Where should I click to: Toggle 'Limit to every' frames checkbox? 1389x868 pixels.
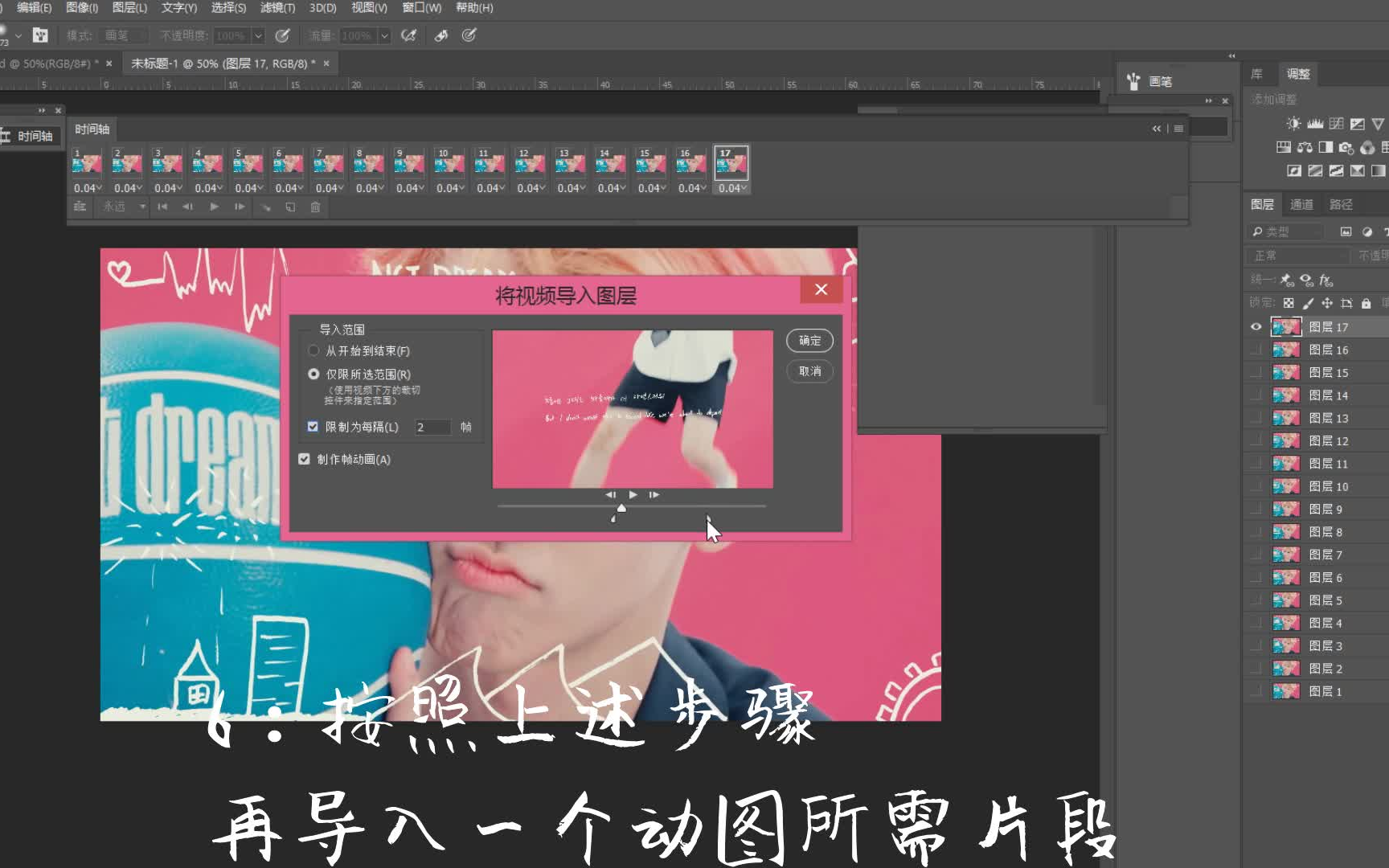pos(313,427)
